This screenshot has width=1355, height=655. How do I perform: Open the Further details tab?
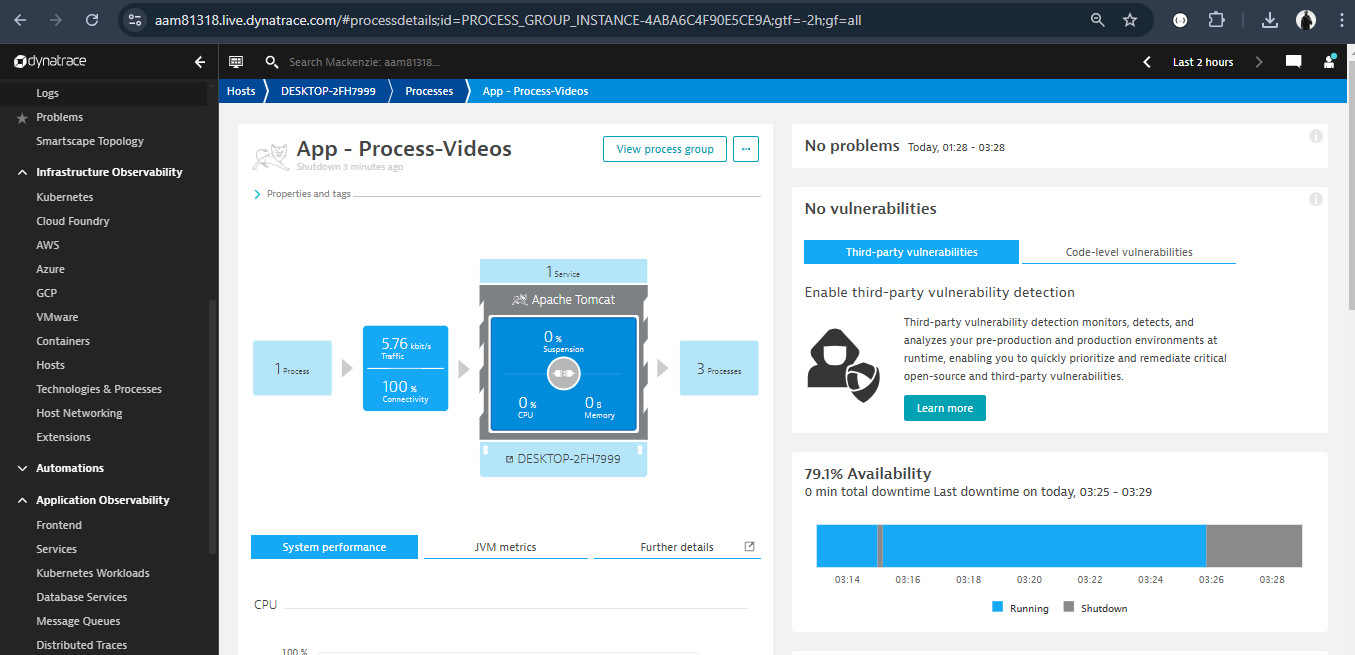click(x=677, y=547)
